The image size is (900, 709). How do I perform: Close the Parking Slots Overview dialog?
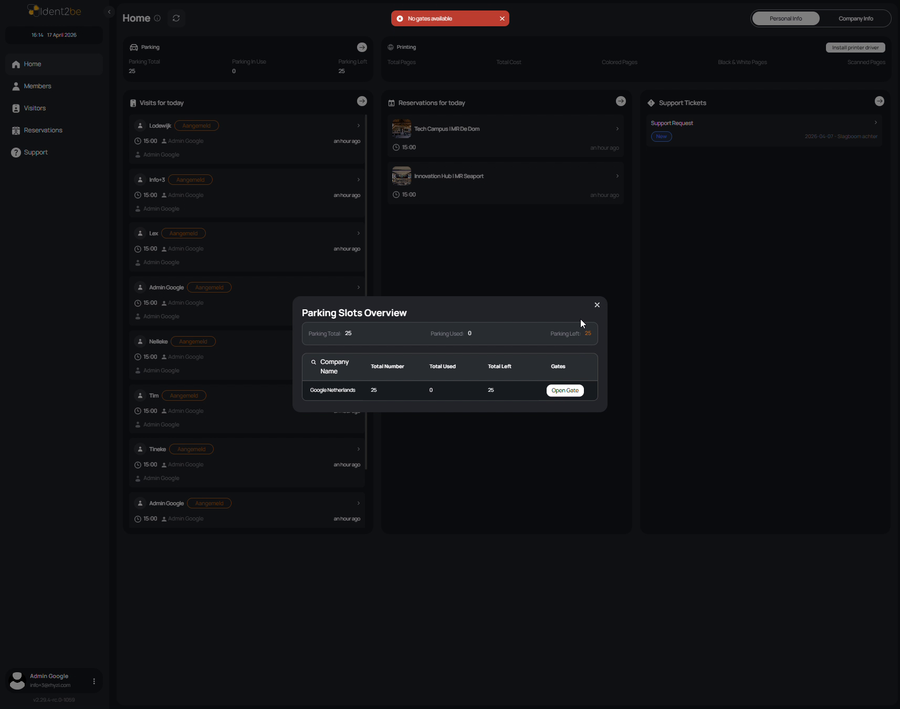[597, 305]
